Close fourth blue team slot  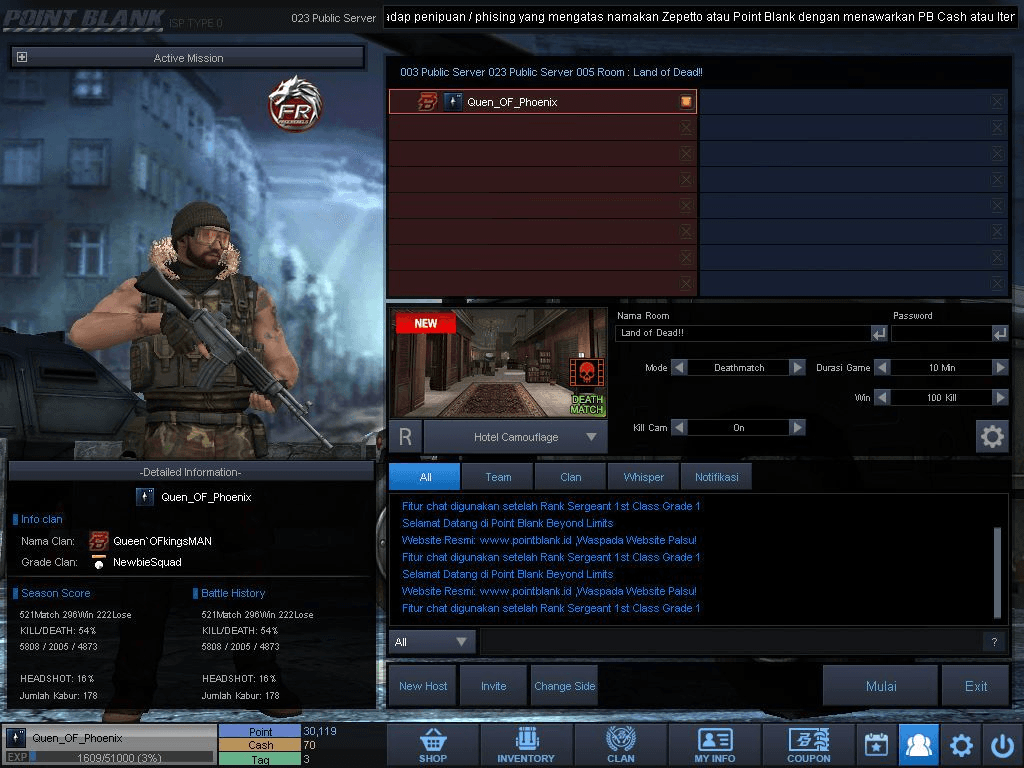click(997, 180)
